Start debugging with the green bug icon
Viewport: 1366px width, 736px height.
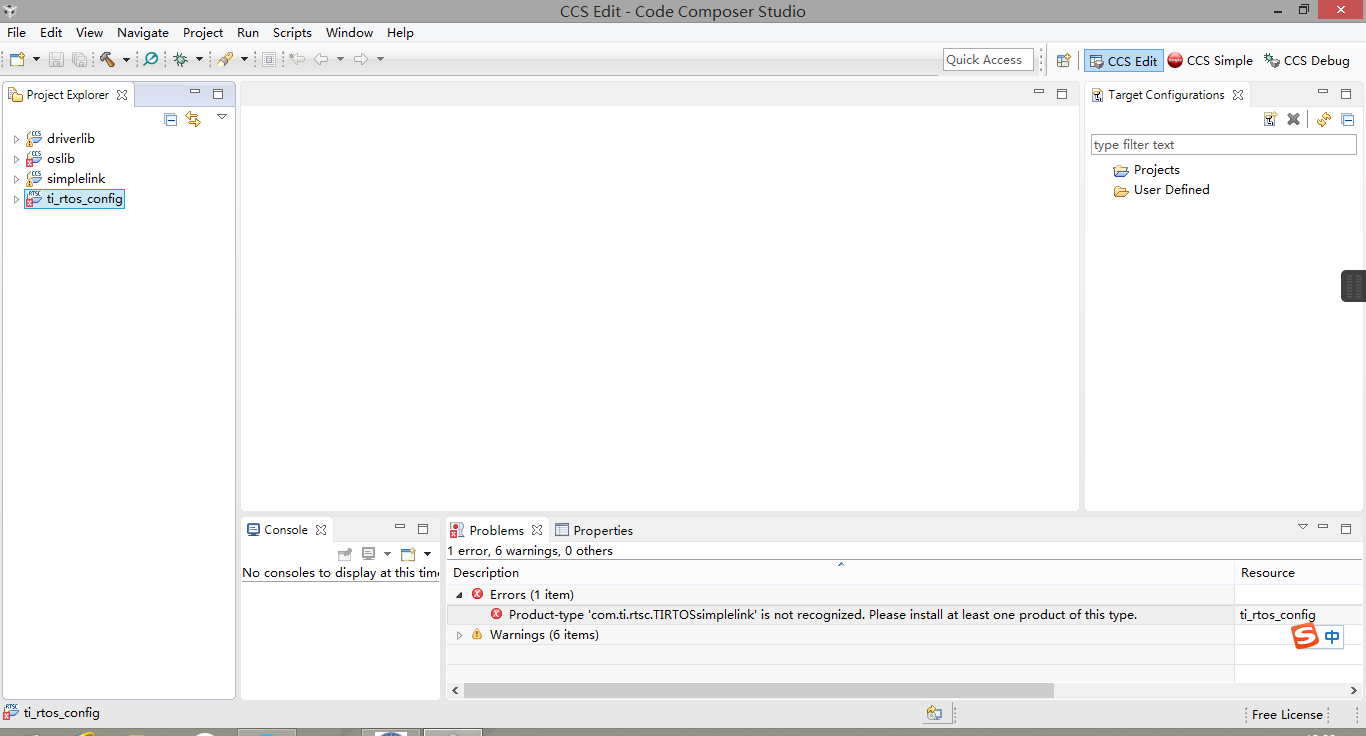tap(180, 60)
